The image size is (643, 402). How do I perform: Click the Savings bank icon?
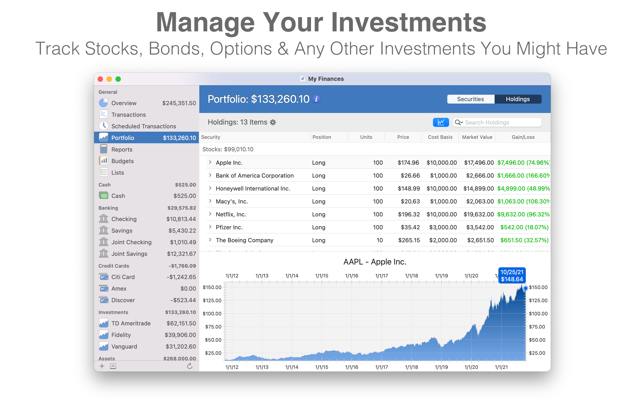103,230
